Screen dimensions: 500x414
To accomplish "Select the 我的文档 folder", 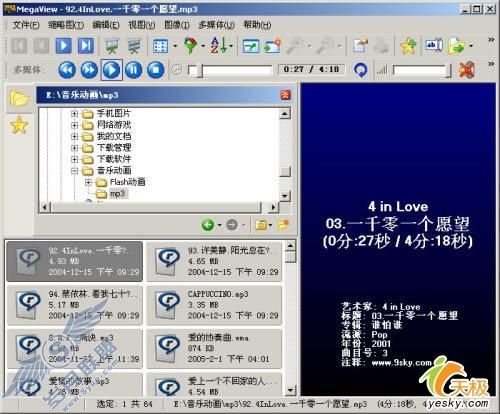I will 114,136.
